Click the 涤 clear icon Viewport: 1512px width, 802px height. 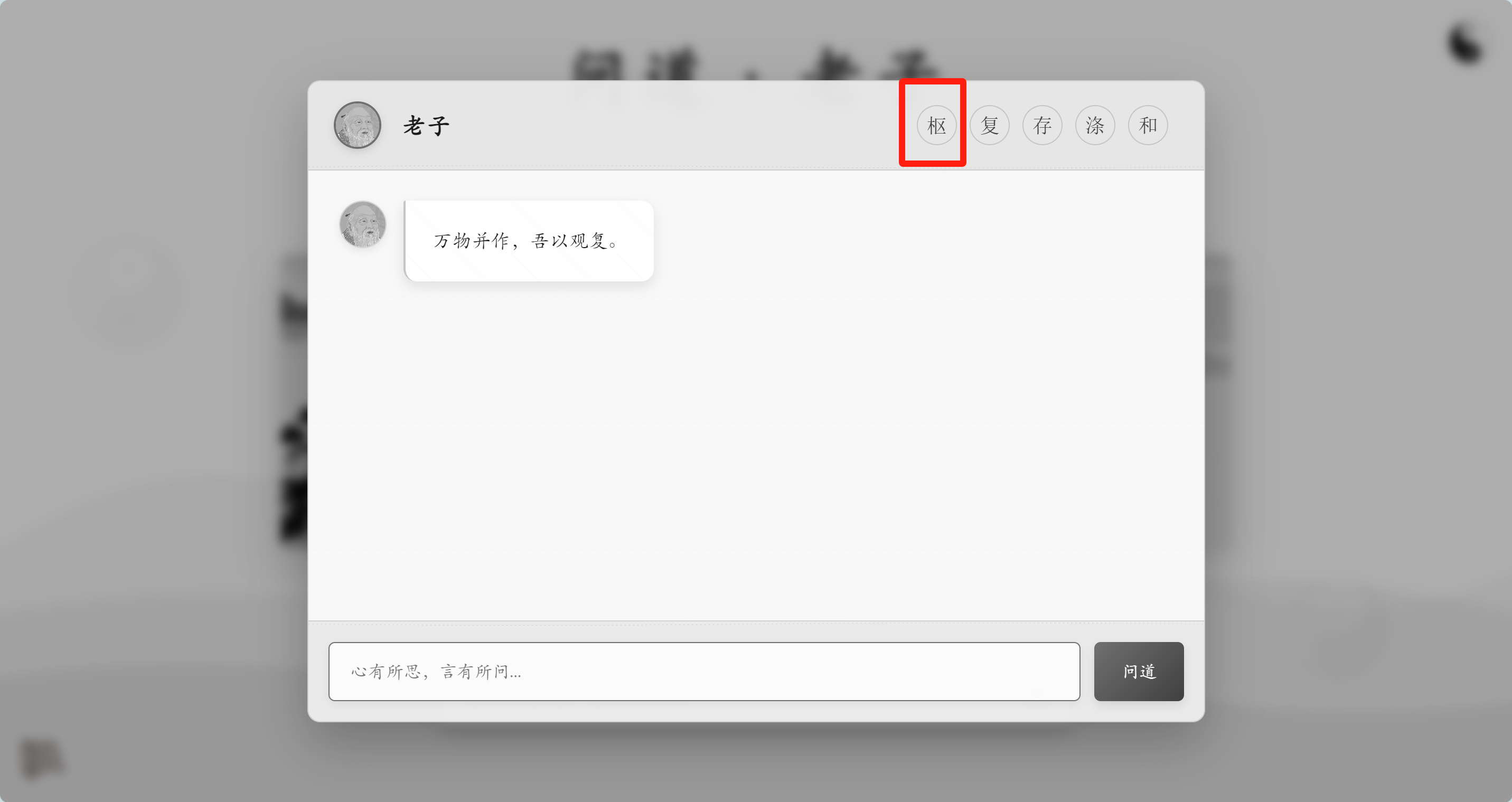click(1095, 125)
